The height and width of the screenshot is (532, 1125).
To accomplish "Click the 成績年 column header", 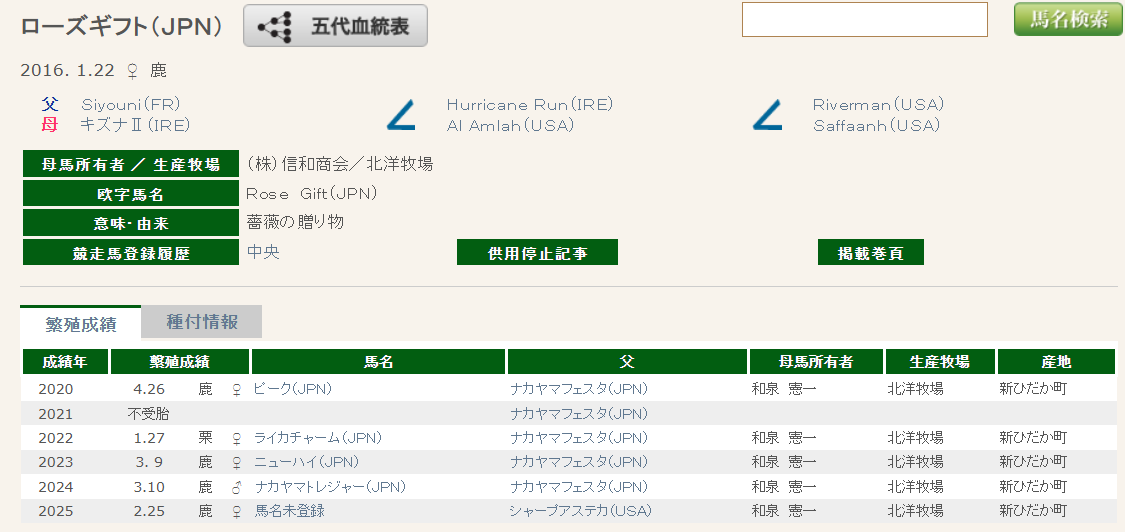I will [65, 362].
